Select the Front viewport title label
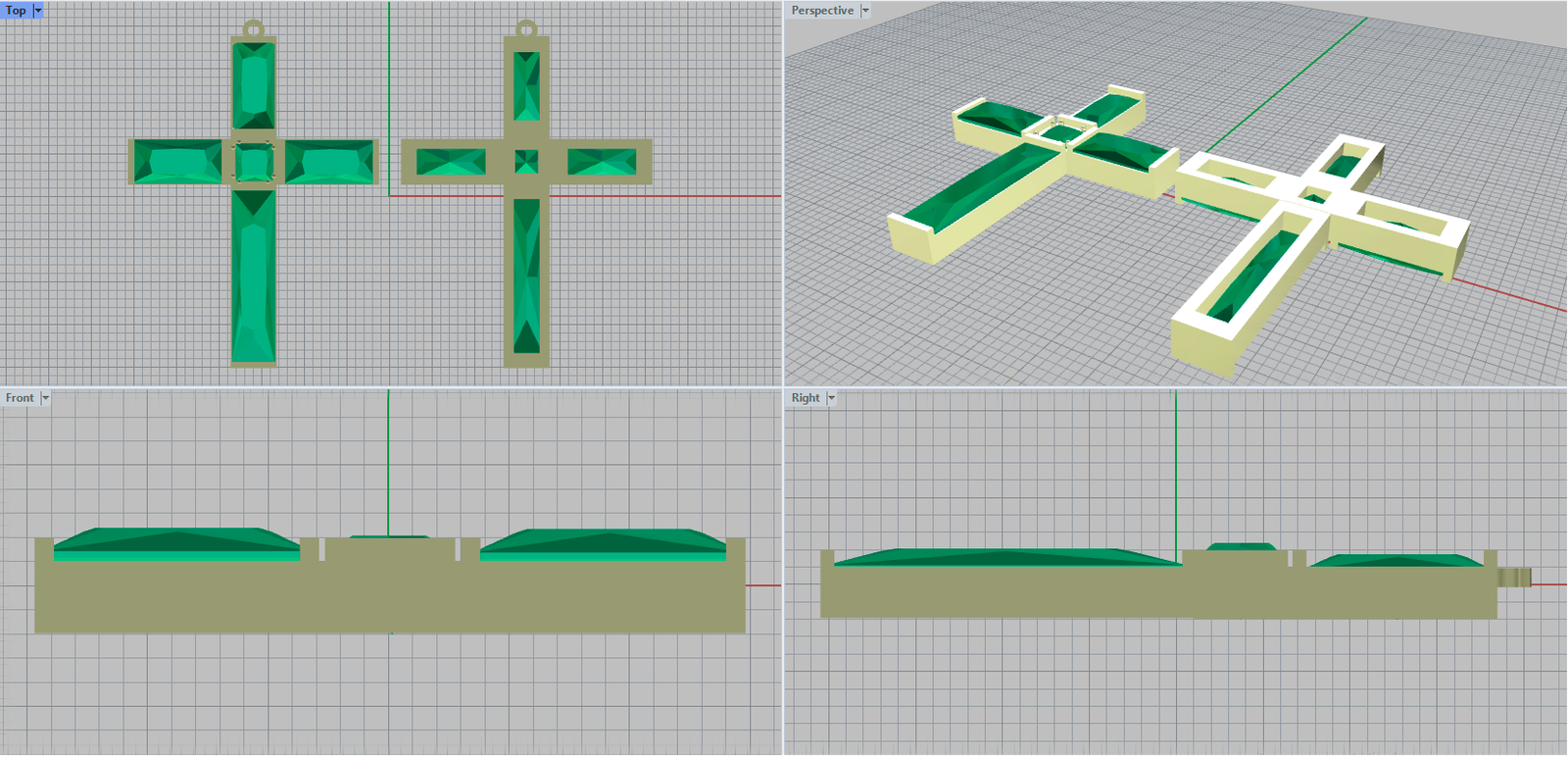Image resolution: width=1568 pixels, height=757 pixels. [20, 398]
